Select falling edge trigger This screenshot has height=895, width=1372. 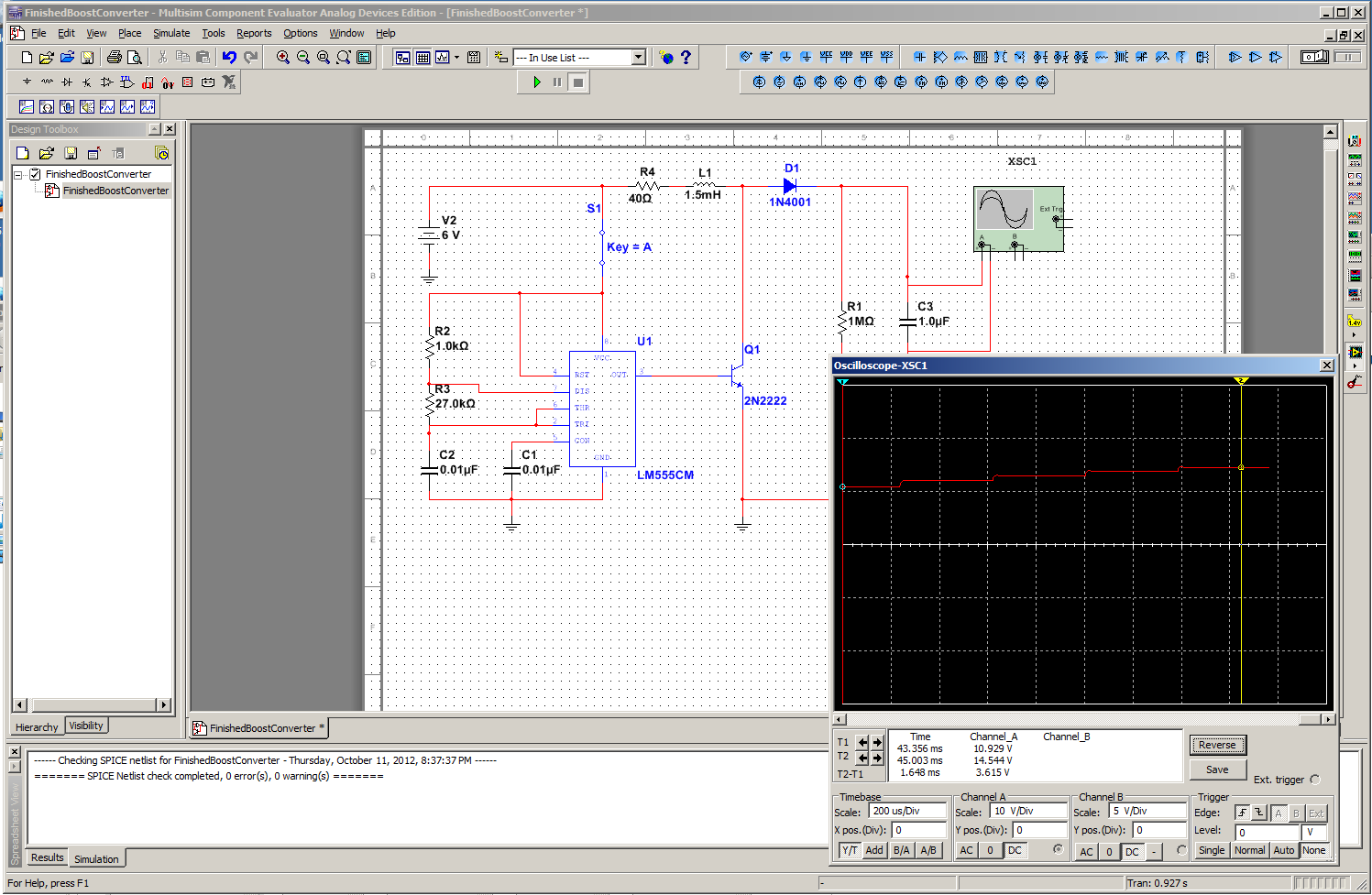(x=1259, y=813)
